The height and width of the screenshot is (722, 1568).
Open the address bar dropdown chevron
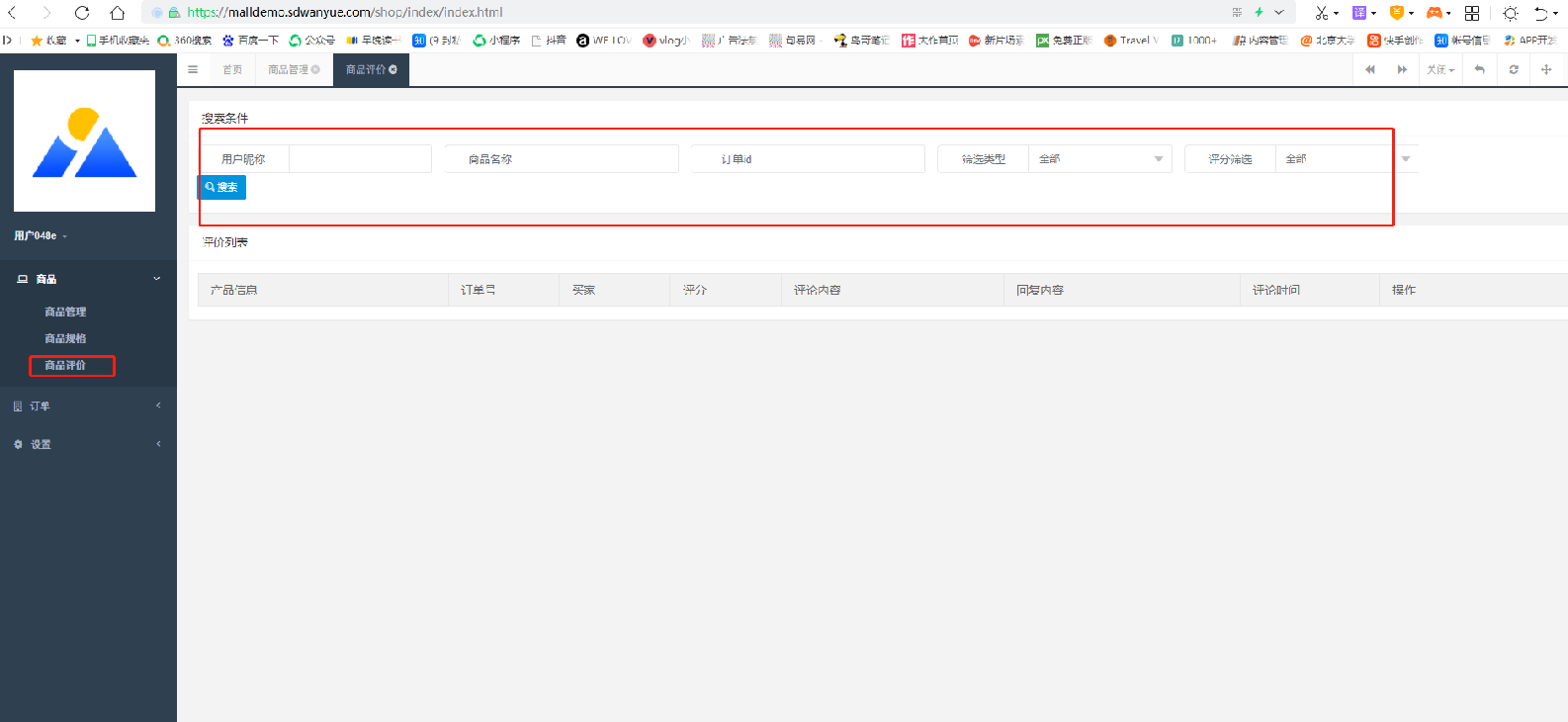tap(1279, 13)
